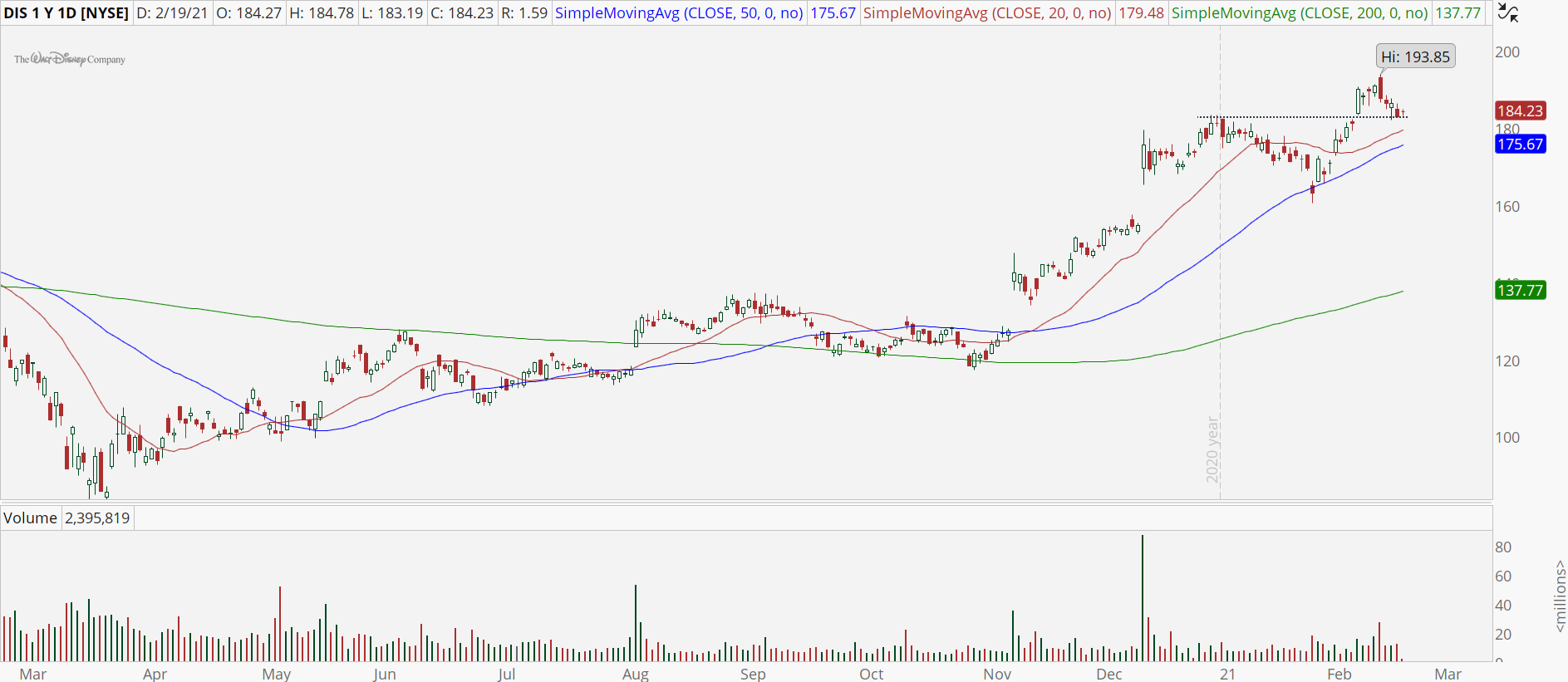Select the date readout "D: 2/19/21"
Viewport: 1568px width, 682px height.
coord(172,13)
